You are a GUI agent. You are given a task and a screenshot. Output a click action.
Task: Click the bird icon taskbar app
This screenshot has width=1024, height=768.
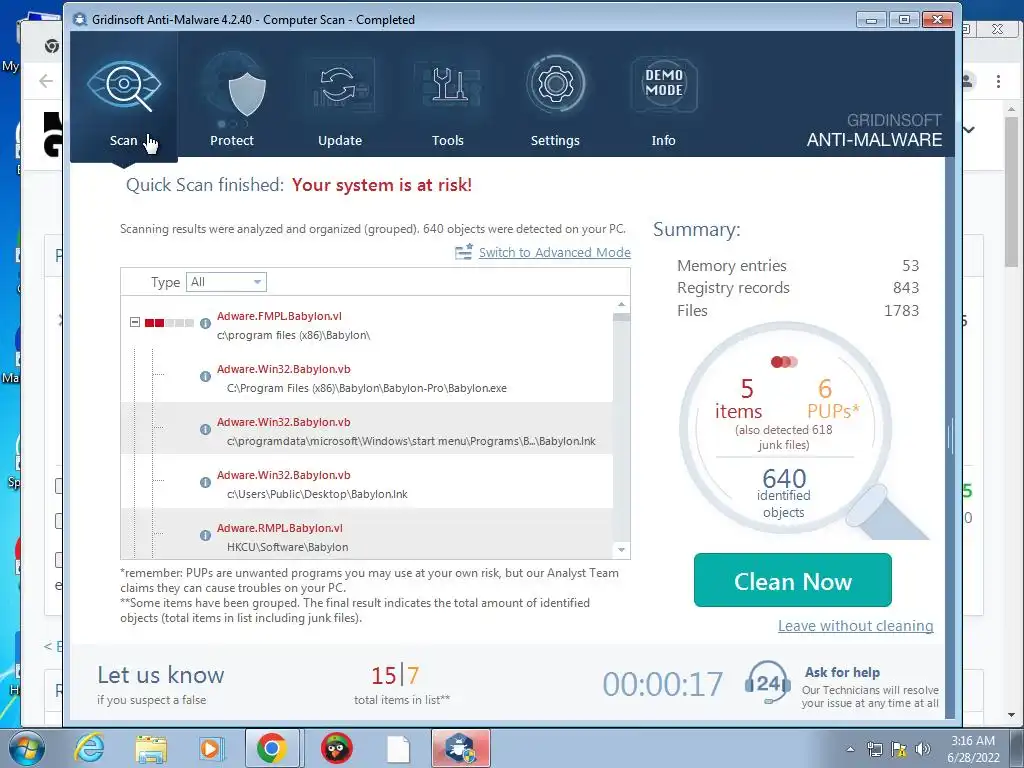point(336,748)
